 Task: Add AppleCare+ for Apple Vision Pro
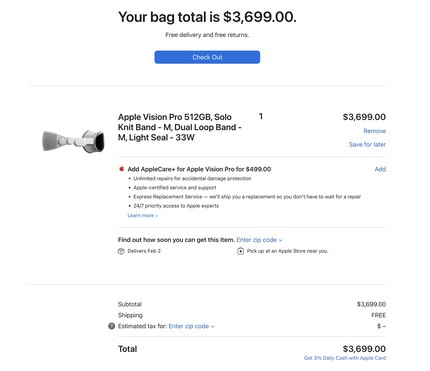pyautogui.click(x=380, y=169)
